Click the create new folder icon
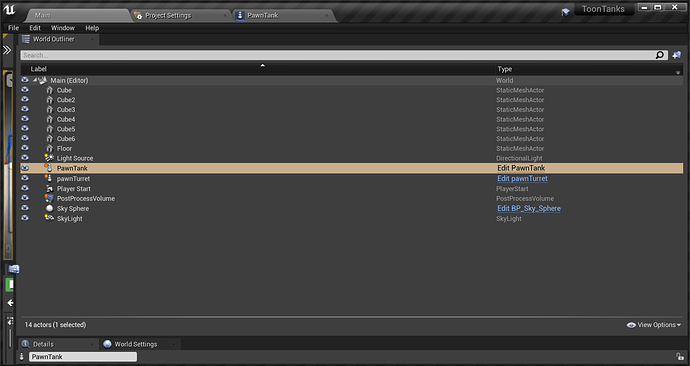The height and width of the screenshot is (366, 690). 677,55
